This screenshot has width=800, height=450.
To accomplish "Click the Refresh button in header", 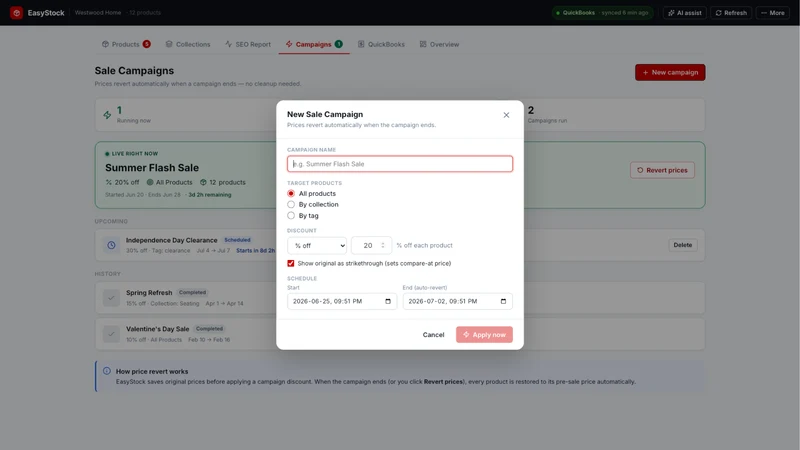I will [x=731, y=13].
